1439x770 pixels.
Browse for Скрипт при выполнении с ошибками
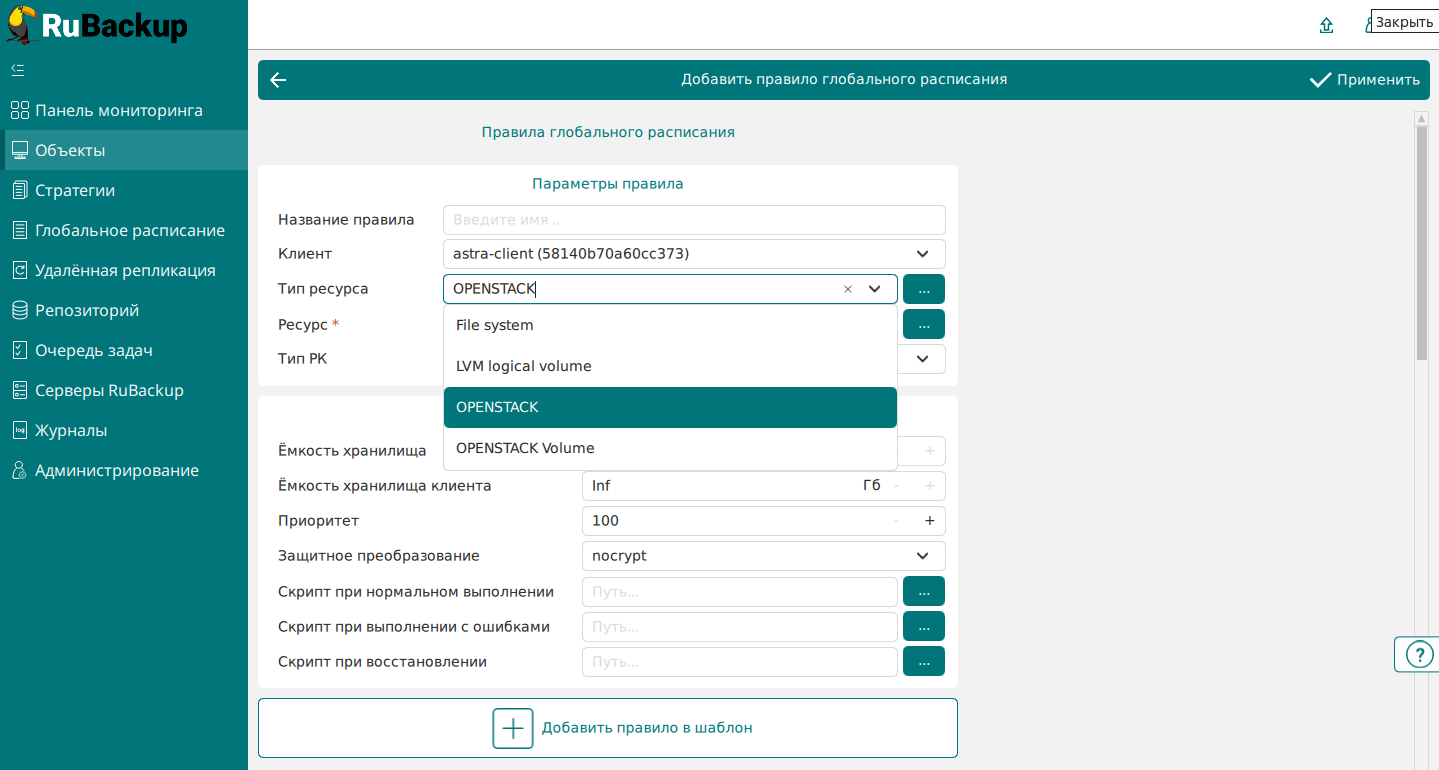924,627
